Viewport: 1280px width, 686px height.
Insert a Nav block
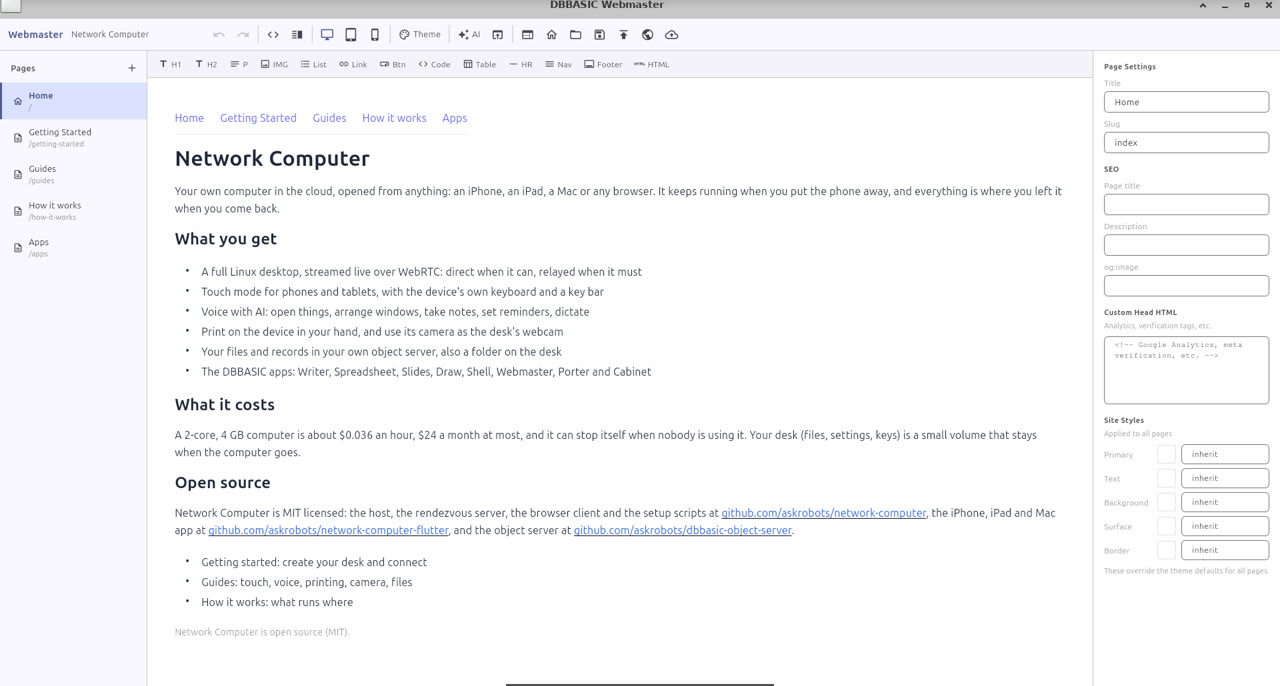[559, 64]
